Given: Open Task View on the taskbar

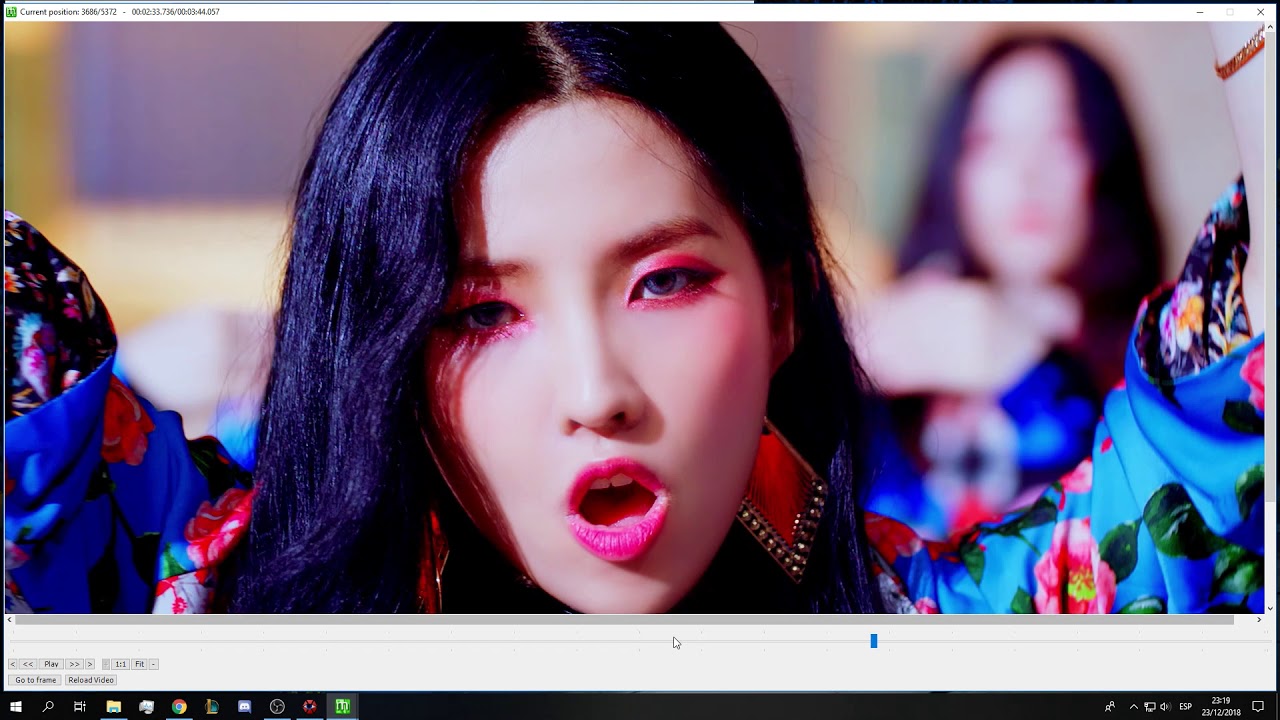Looking at the screenshot, I should [80, 706].
